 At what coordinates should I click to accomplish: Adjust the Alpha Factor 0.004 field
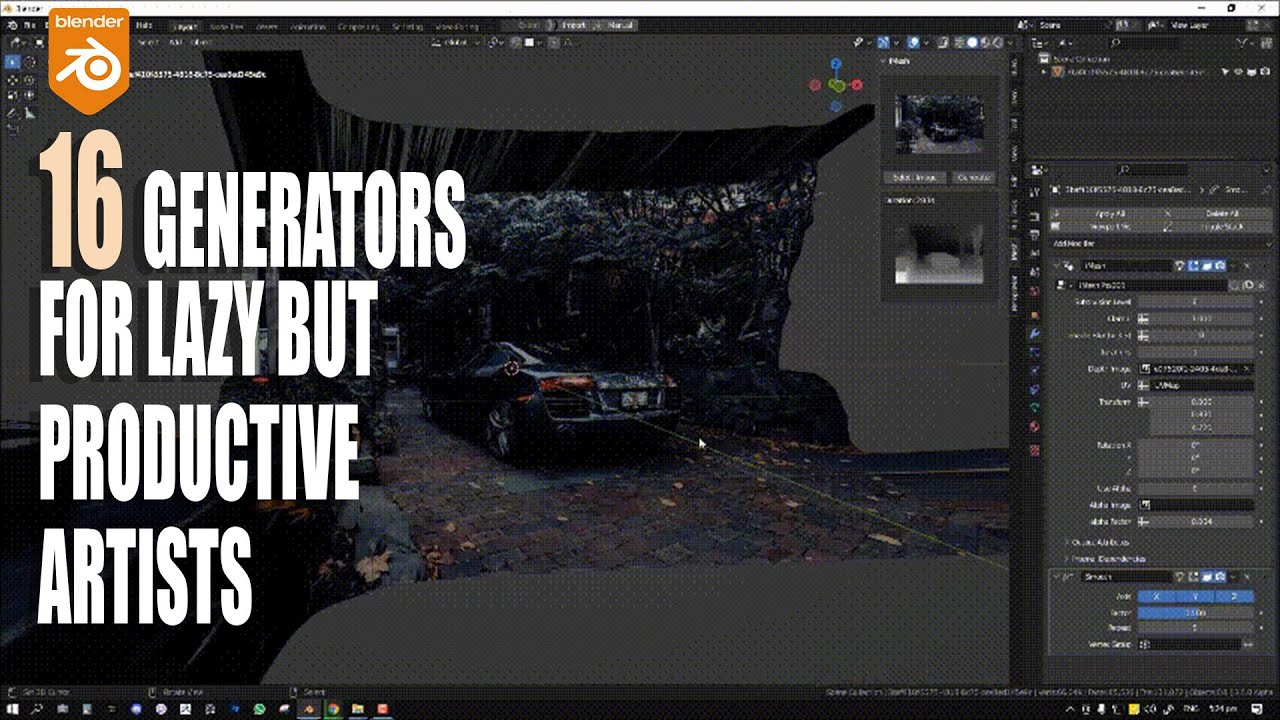point(1196,521)
